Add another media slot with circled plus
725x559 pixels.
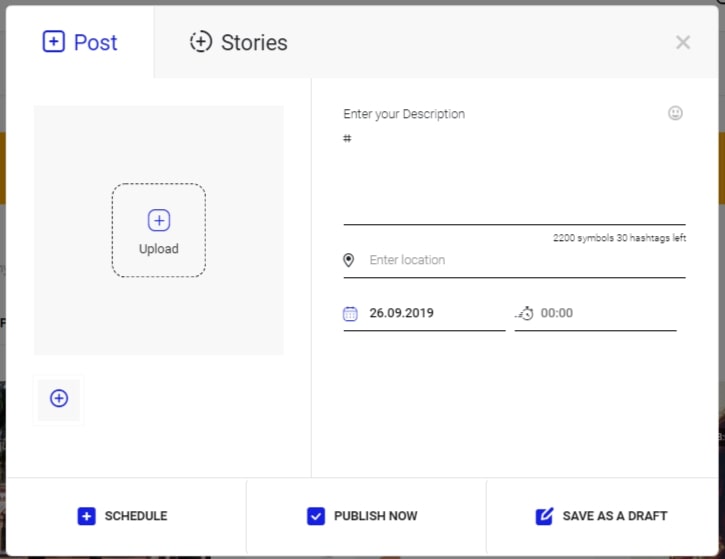pyautogui.click(x=59, y=398)
